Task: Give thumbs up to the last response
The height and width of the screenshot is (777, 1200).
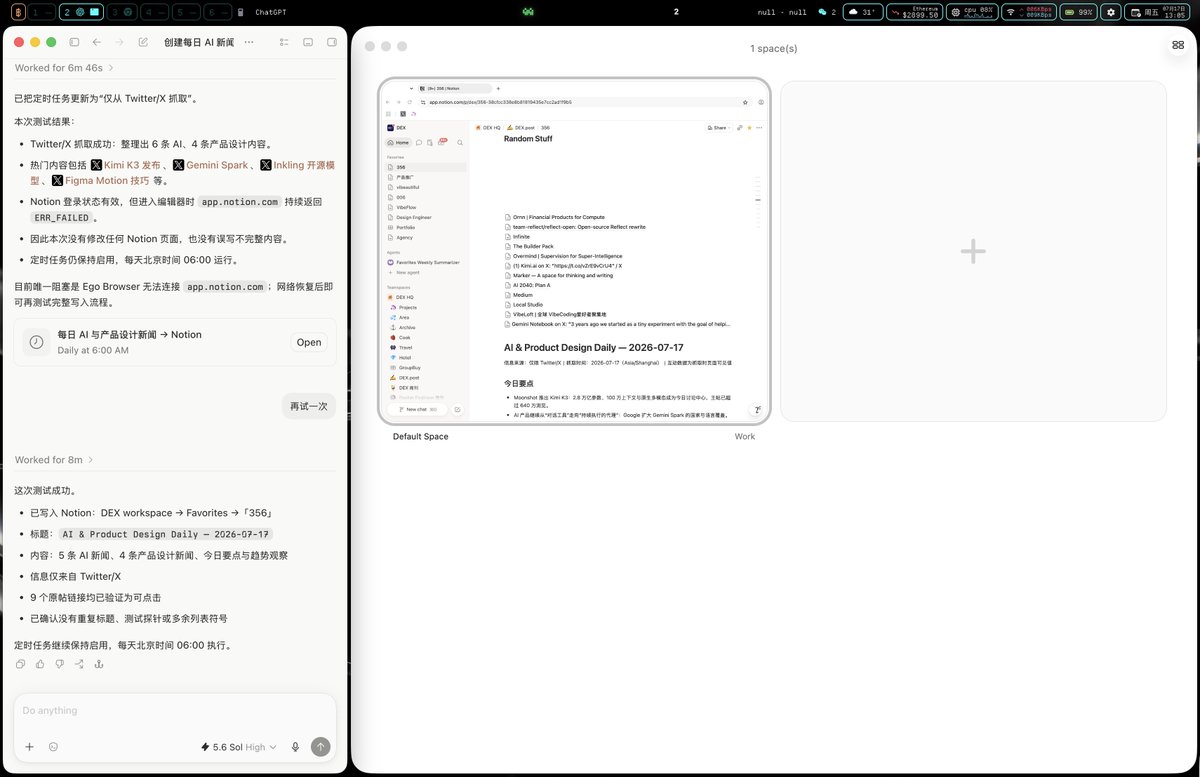Action: click(x=40, y=664)
